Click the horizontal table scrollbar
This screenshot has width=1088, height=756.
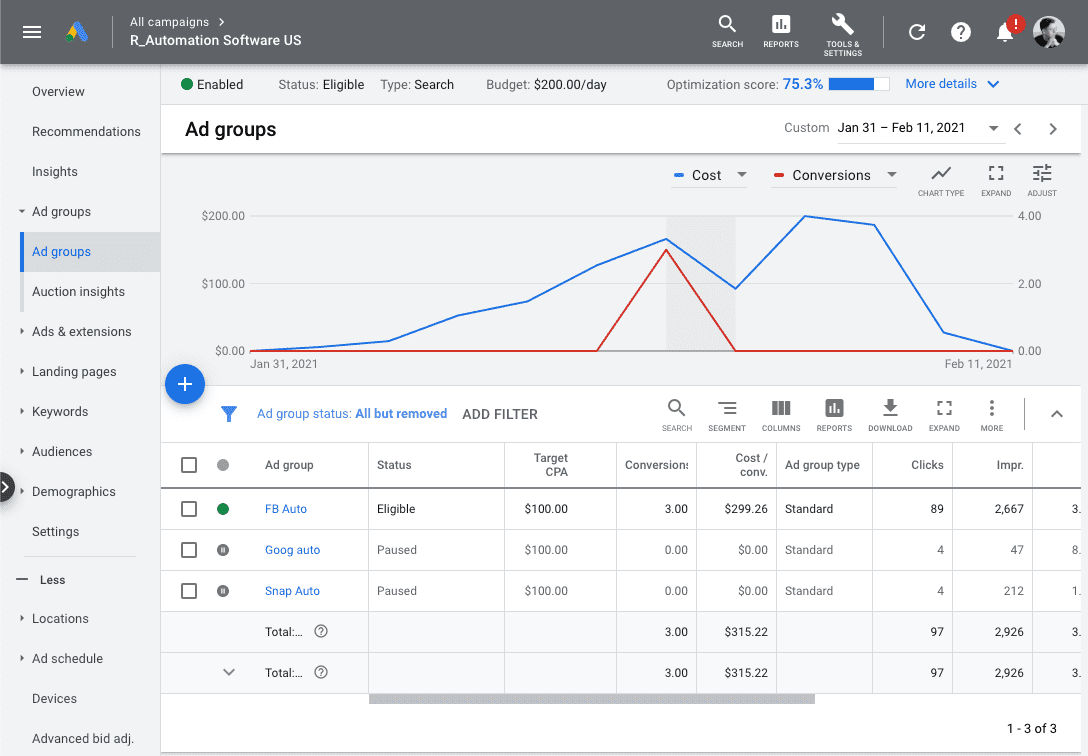(591, 699)
